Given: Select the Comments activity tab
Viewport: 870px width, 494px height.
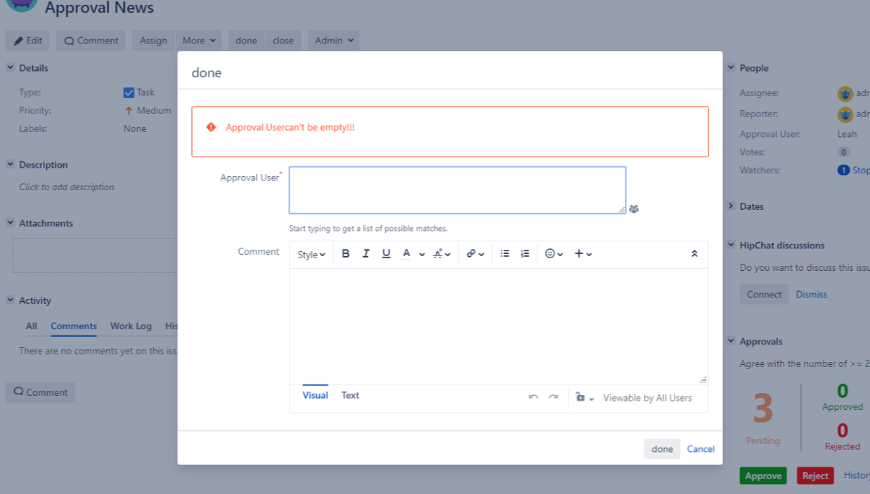Looking at the screenshot, I should [74, 326].
